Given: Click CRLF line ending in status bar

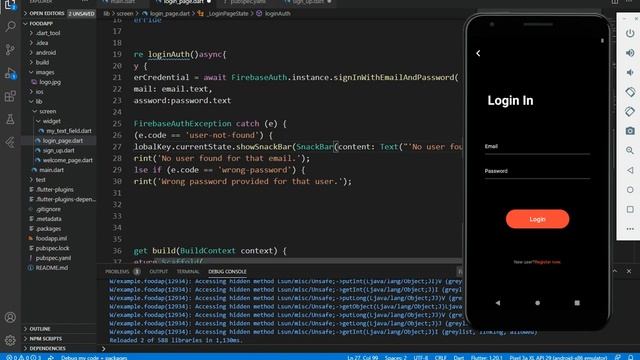Looking at the screenshot, I should click(x=440, y=358).
